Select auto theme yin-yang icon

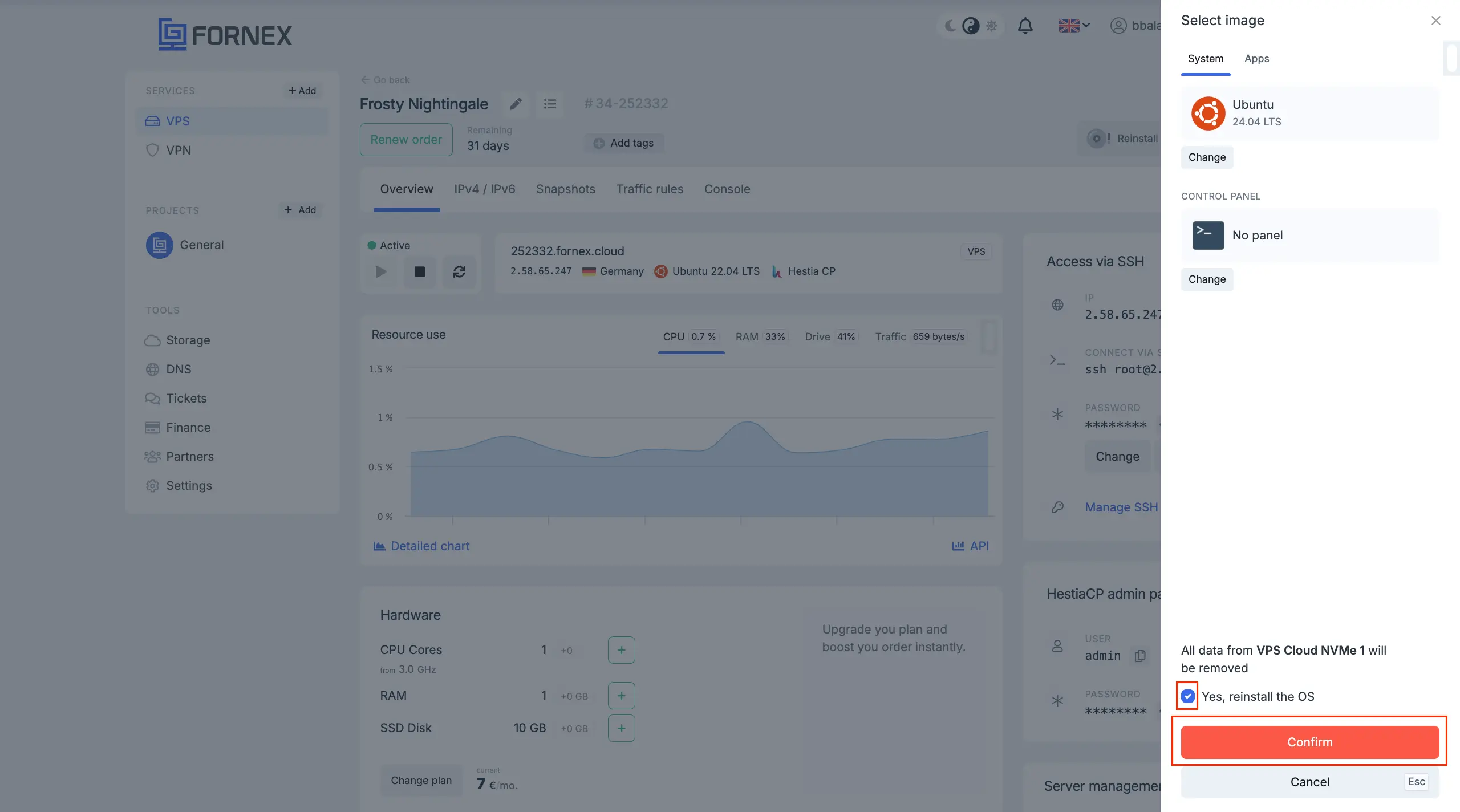pyautogui.click(x=971, y=26)
